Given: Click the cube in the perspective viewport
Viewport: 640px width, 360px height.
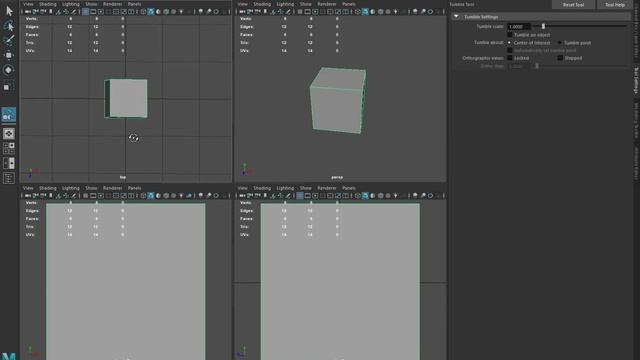Looking at the screenshot, I should (338, 100).
